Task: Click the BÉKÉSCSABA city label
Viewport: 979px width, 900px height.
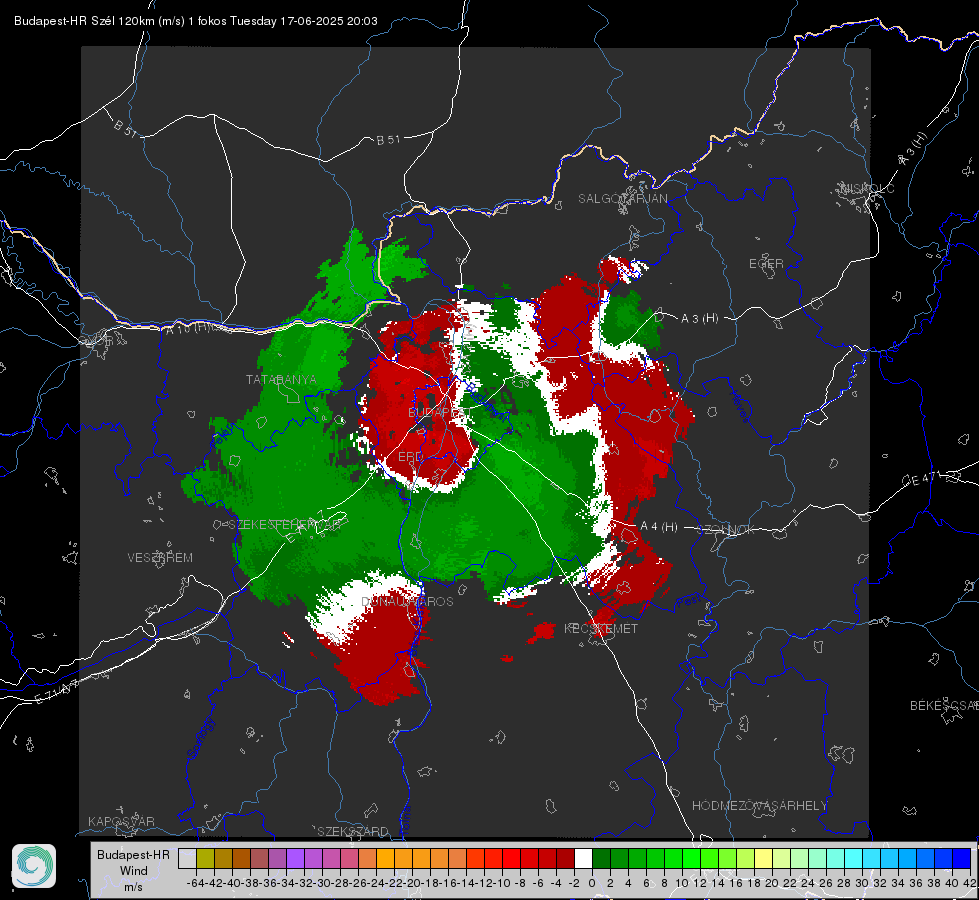Action: pos(944,706)
